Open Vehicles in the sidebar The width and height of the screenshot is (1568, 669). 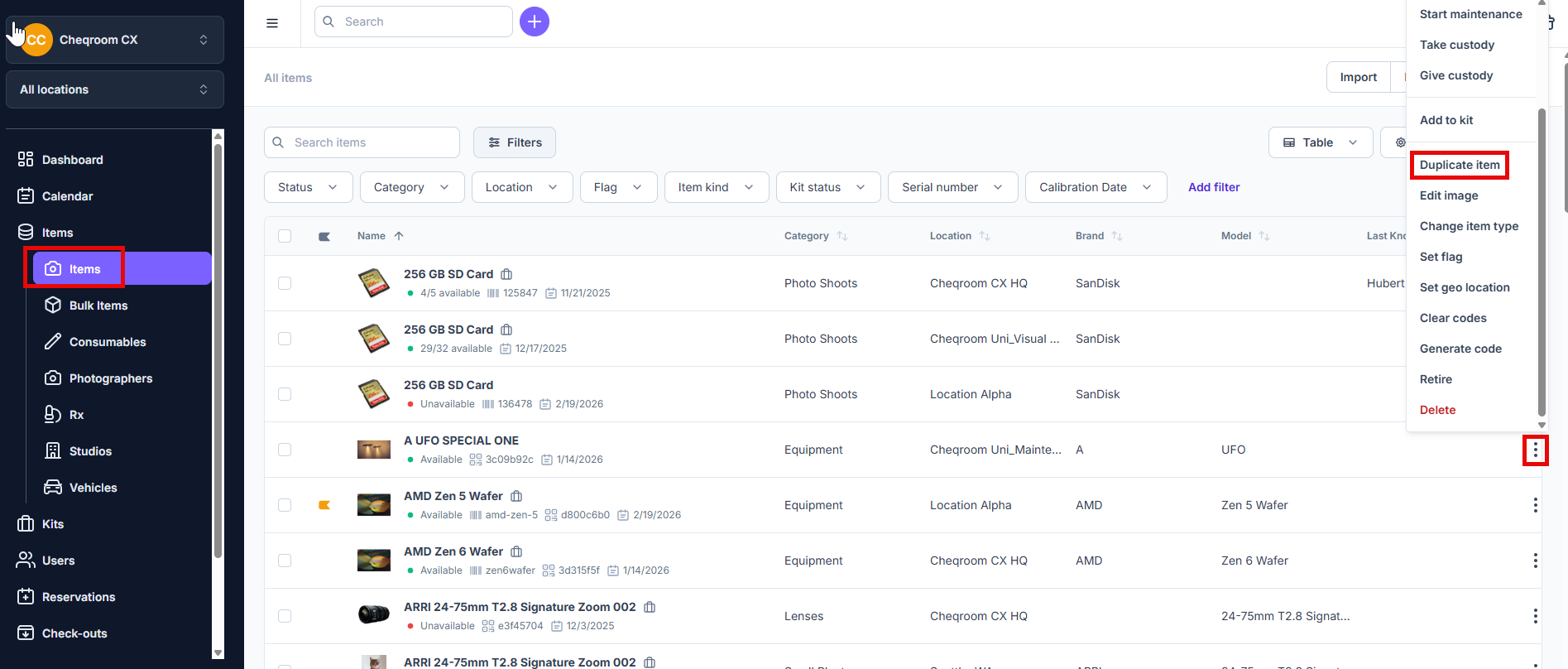click(x=93, y=488)
